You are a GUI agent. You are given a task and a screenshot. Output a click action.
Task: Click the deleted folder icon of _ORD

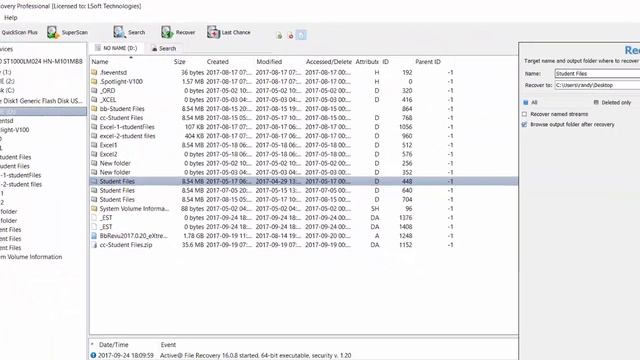point(94,90)
